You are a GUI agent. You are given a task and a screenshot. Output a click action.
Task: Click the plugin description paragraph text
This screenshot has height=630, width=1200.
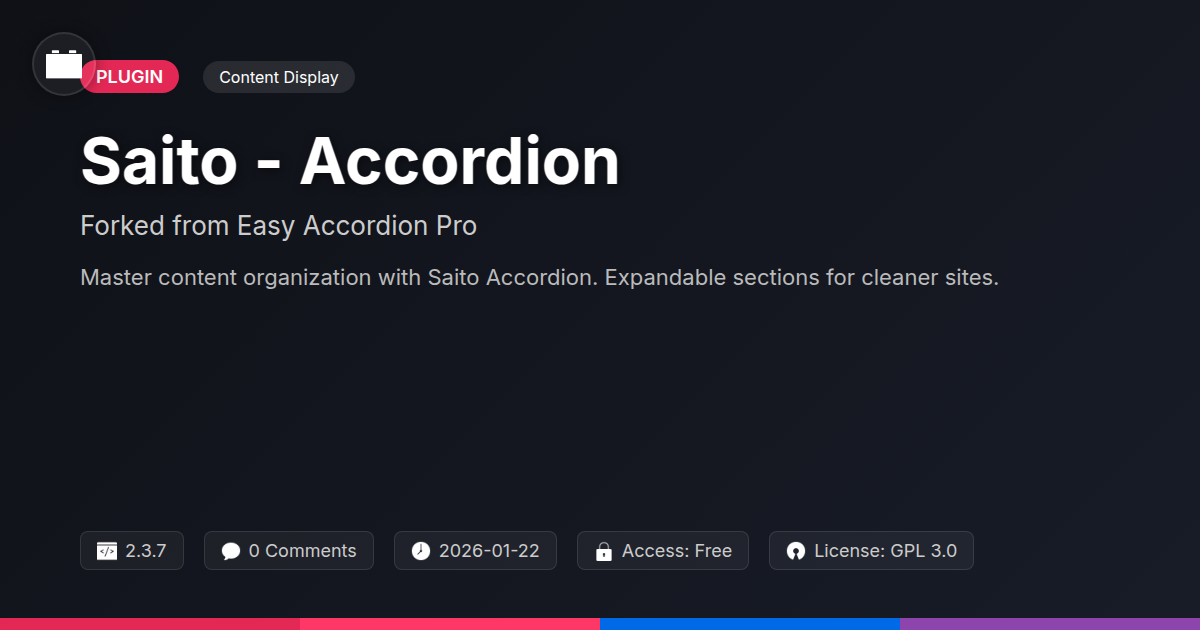[x=539, y=278]
